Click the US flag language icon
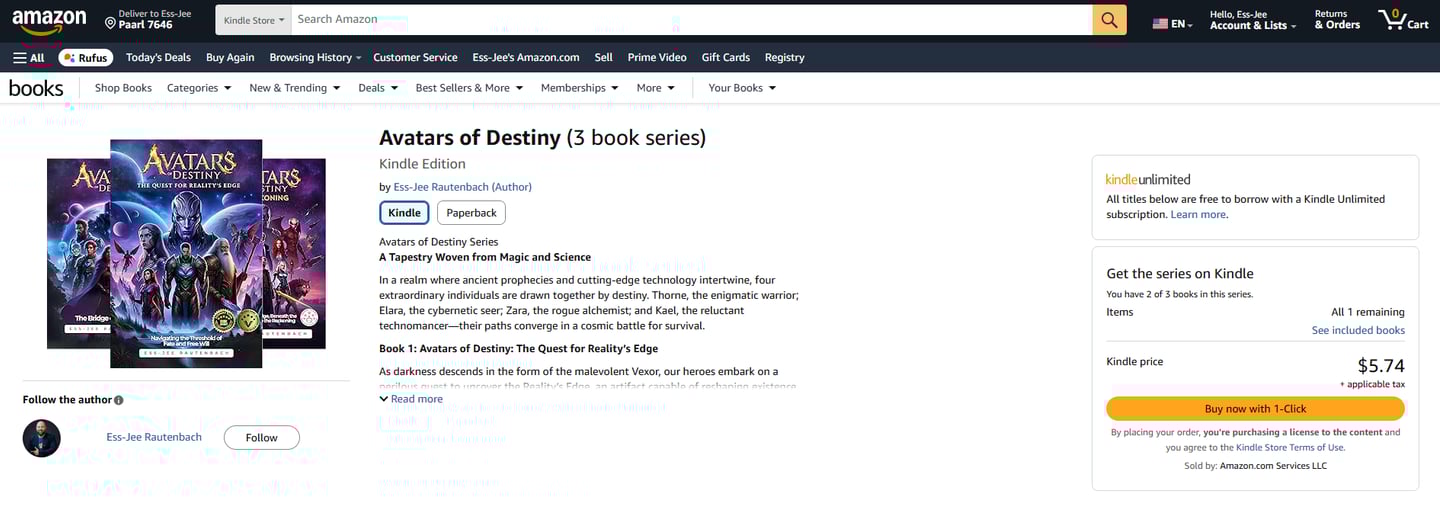This screenshot has height=510, width=1440. point(1160,24)
